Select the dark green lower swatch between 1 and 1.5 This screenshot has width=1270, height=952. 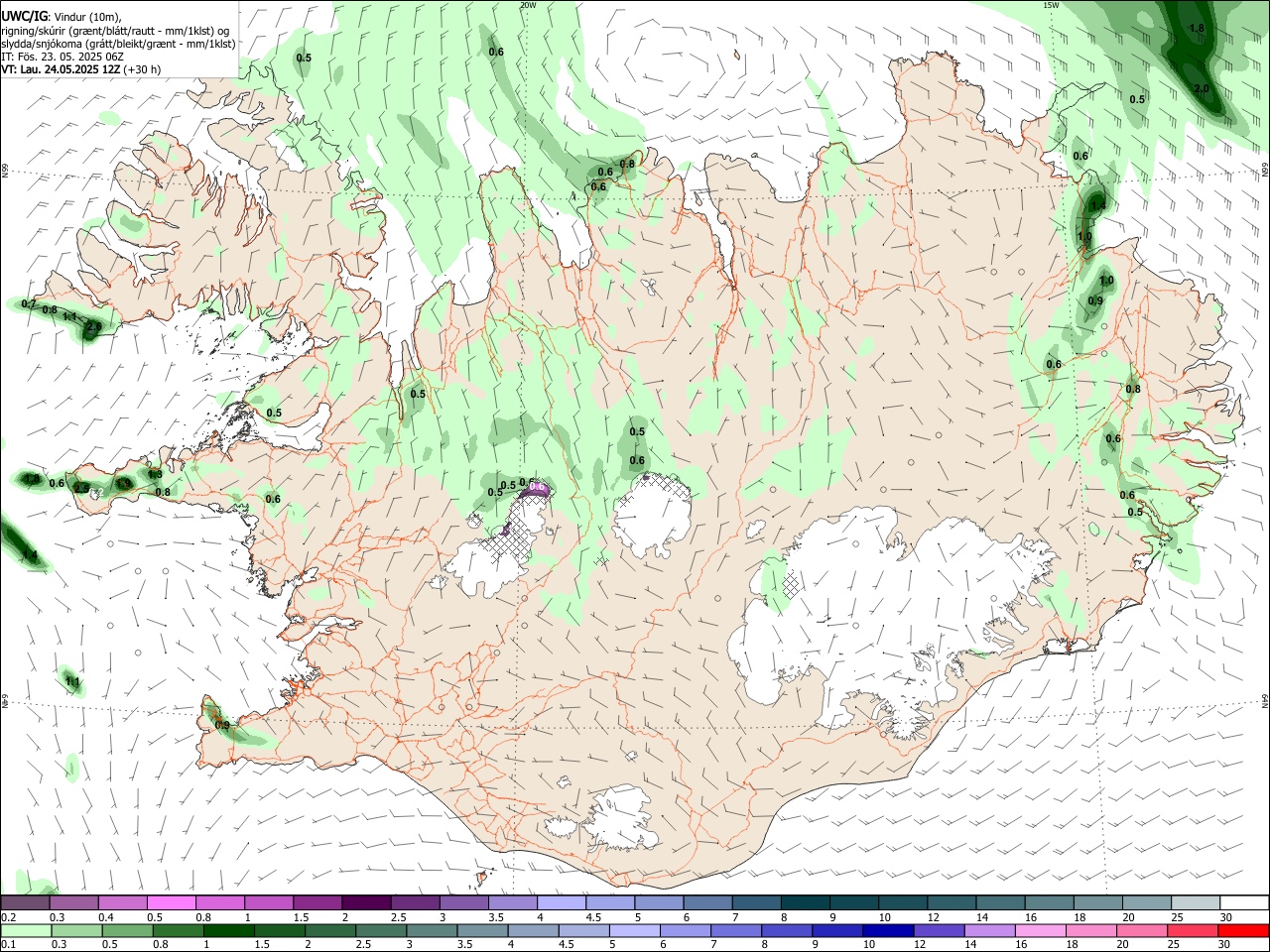point(228,930)
